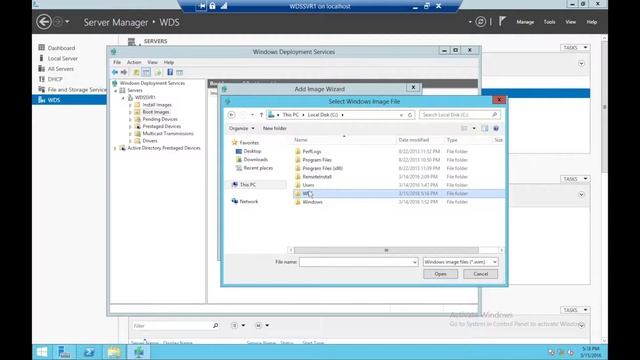Click the WDS console icon on taskbar
This screenshot has height=360, width=640.
139,352
